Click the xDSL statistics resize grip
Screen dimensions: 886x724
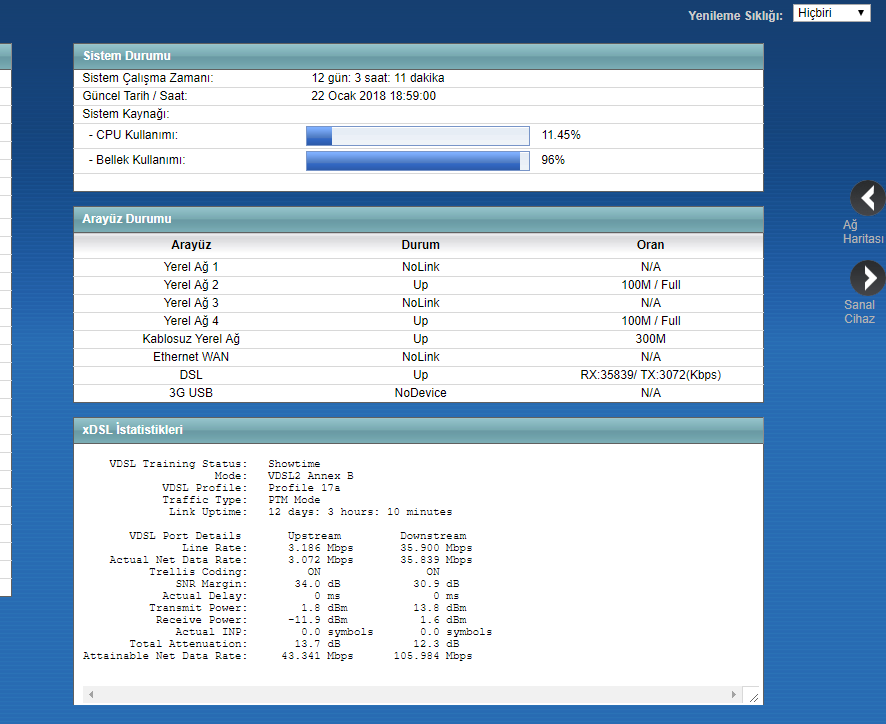pyautogui.click(x=754, y=697)
